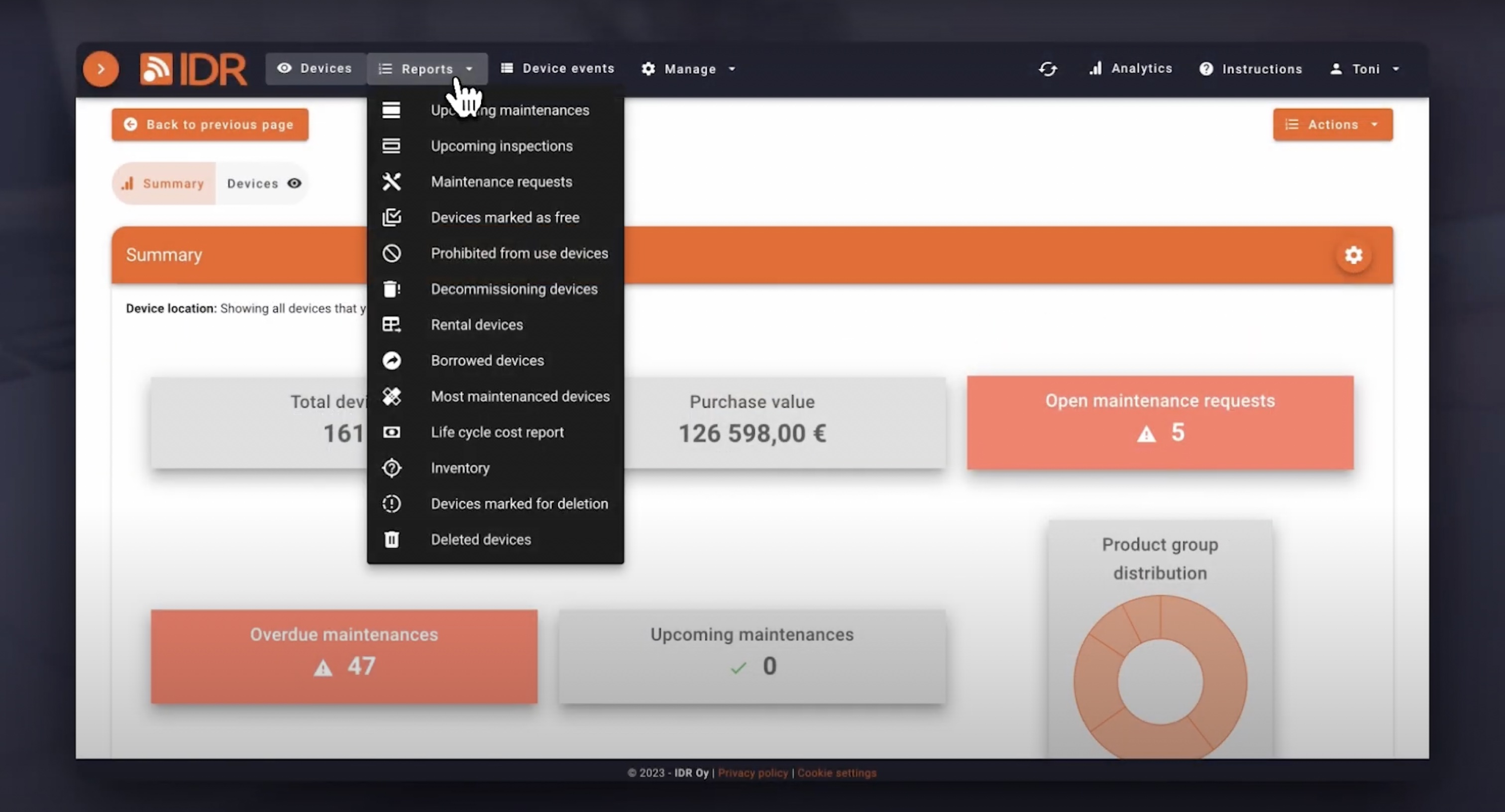Select the Devices view toggle
This screenshot has height=812, width=1505.
coord(253,183)
